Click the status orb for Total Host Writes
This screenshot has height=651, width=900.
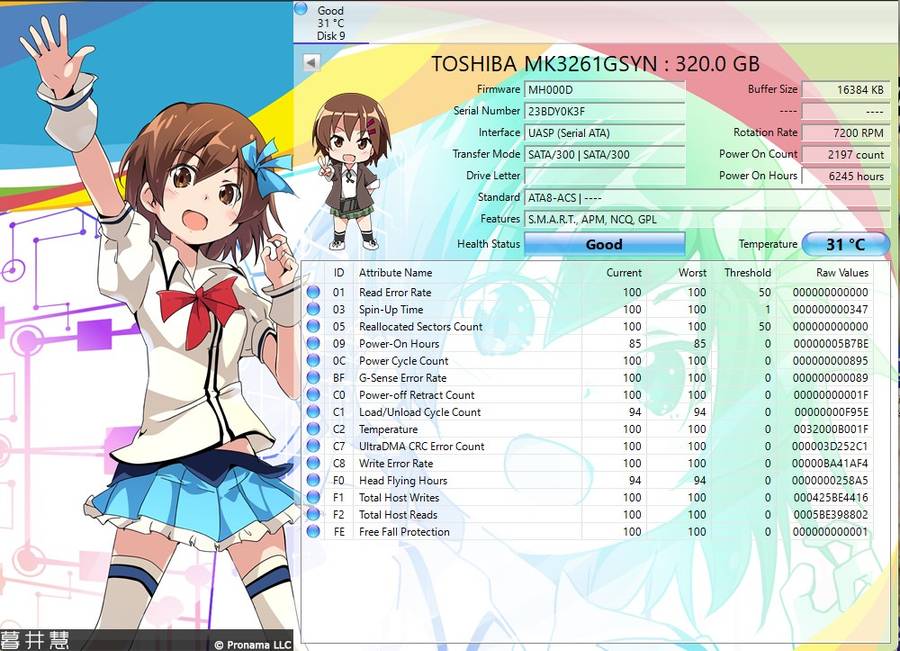point(313,498)
